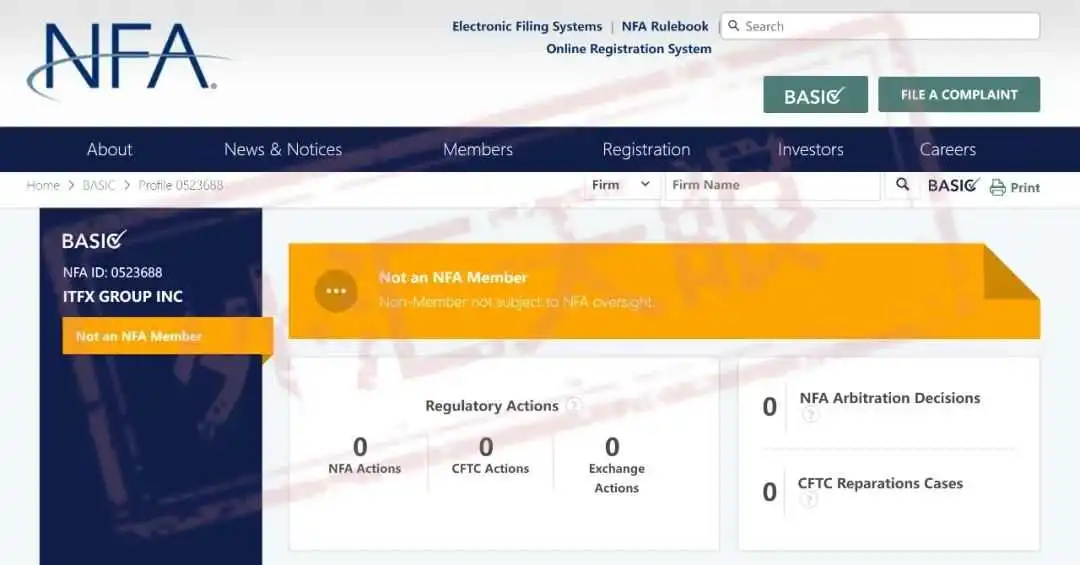Open the Registration menu

(x=646, y=150)
